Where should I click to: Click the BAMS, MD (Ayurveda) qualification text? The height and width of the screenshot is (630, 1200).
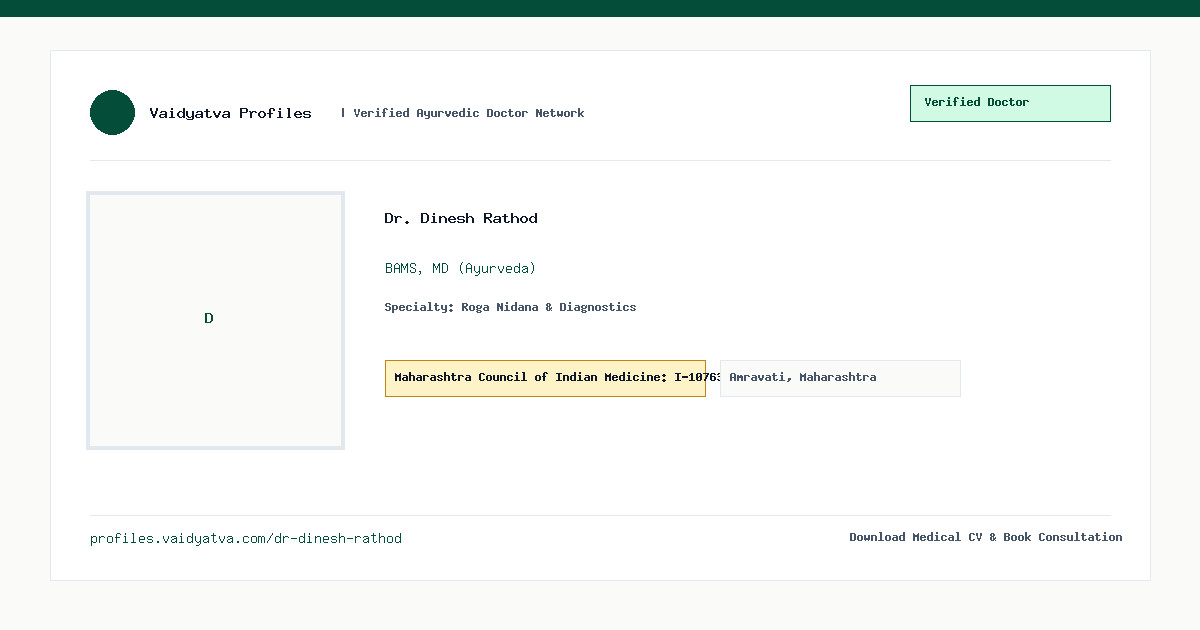(x=461, y=268)
